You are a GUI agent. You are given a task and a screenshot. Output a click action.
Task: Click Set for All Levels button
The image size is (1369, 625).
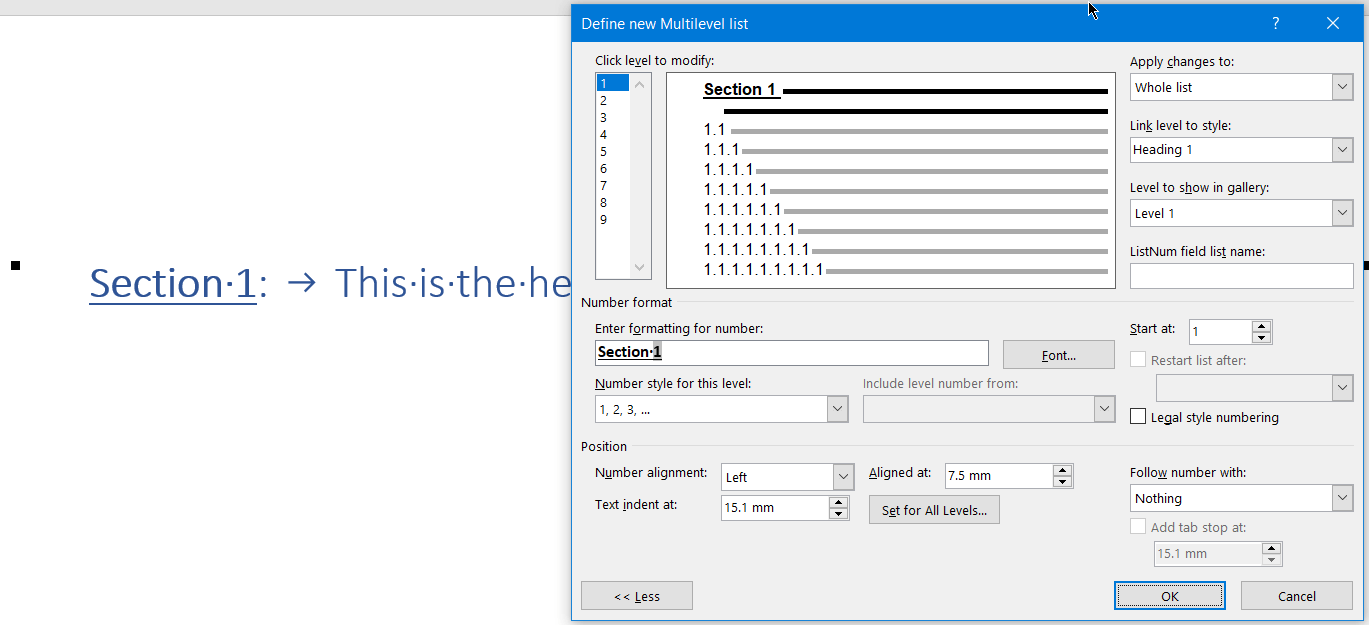coord(934,510)
